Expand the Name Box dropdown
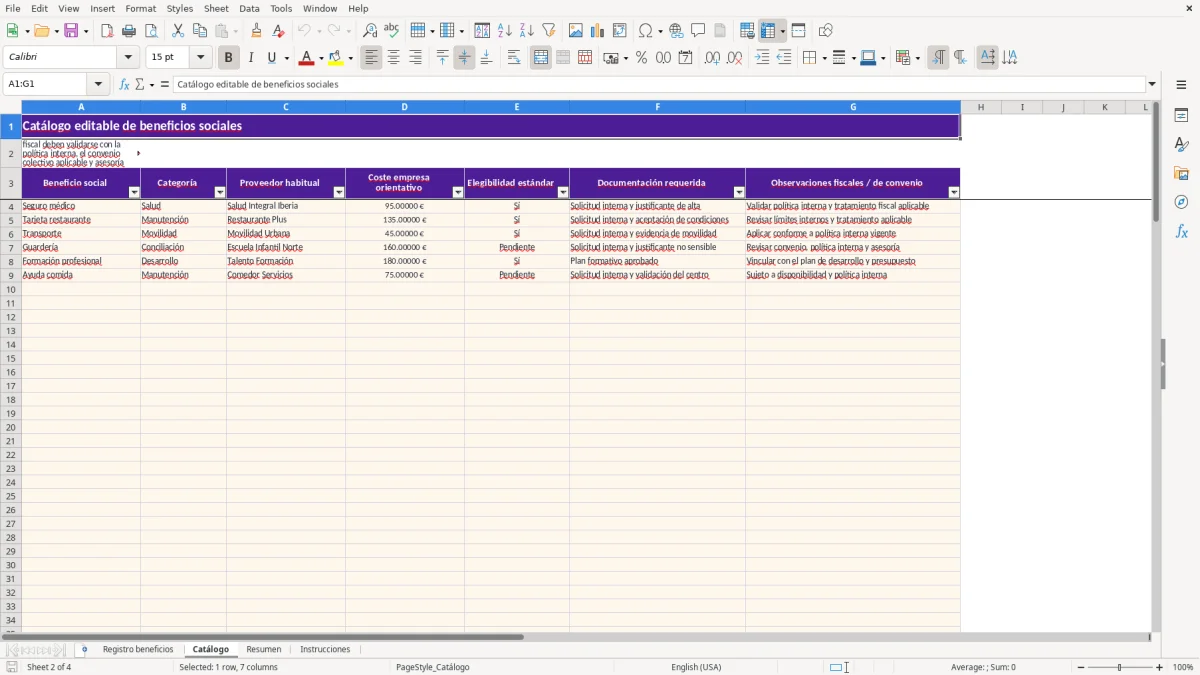 tap(99, 84)
